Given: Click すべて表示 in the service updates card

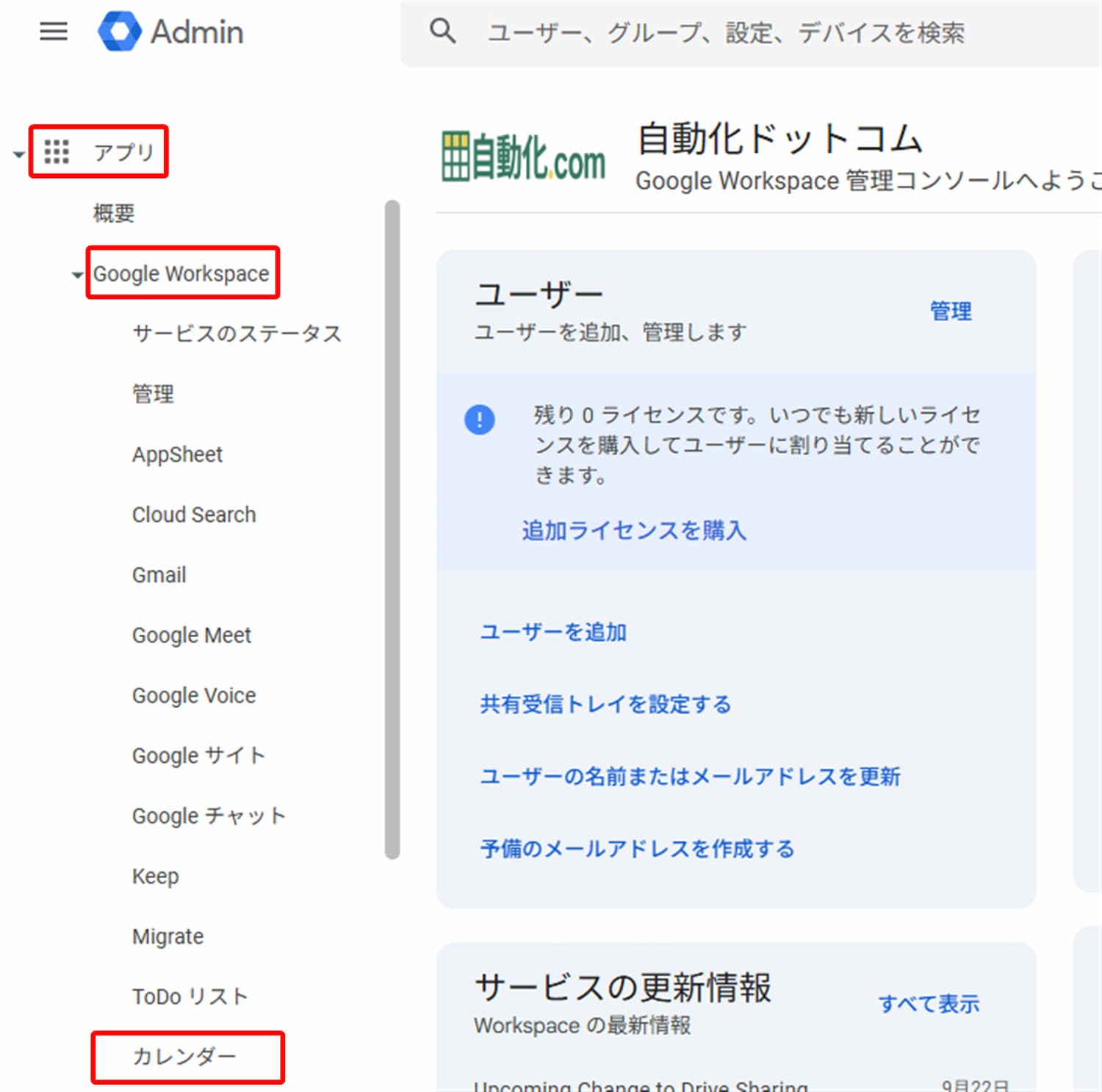Looking at the screenshot, I should (x=929, y=1004).
